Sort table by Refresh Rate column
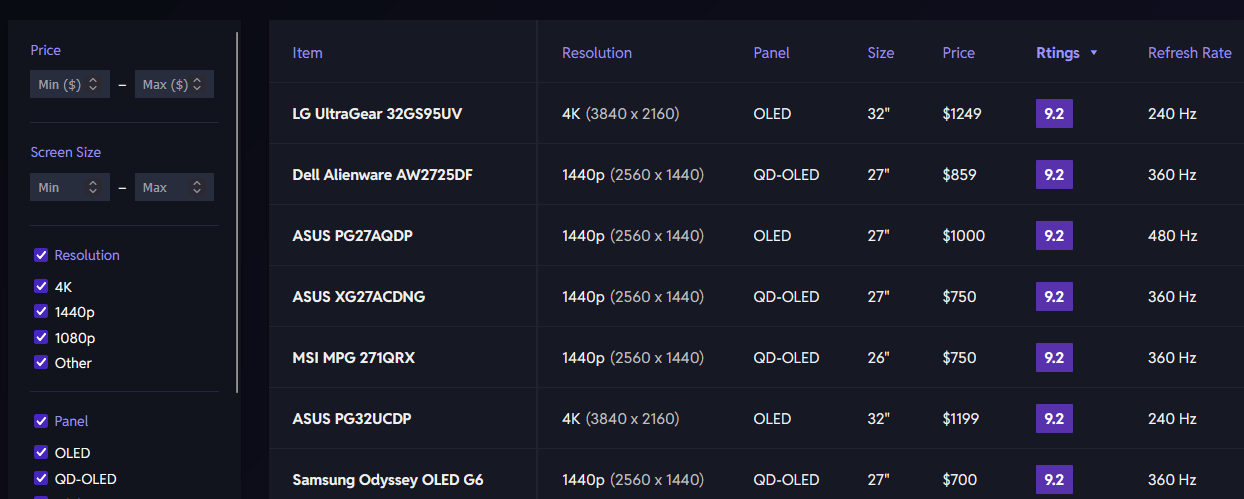 (1189, 53)
